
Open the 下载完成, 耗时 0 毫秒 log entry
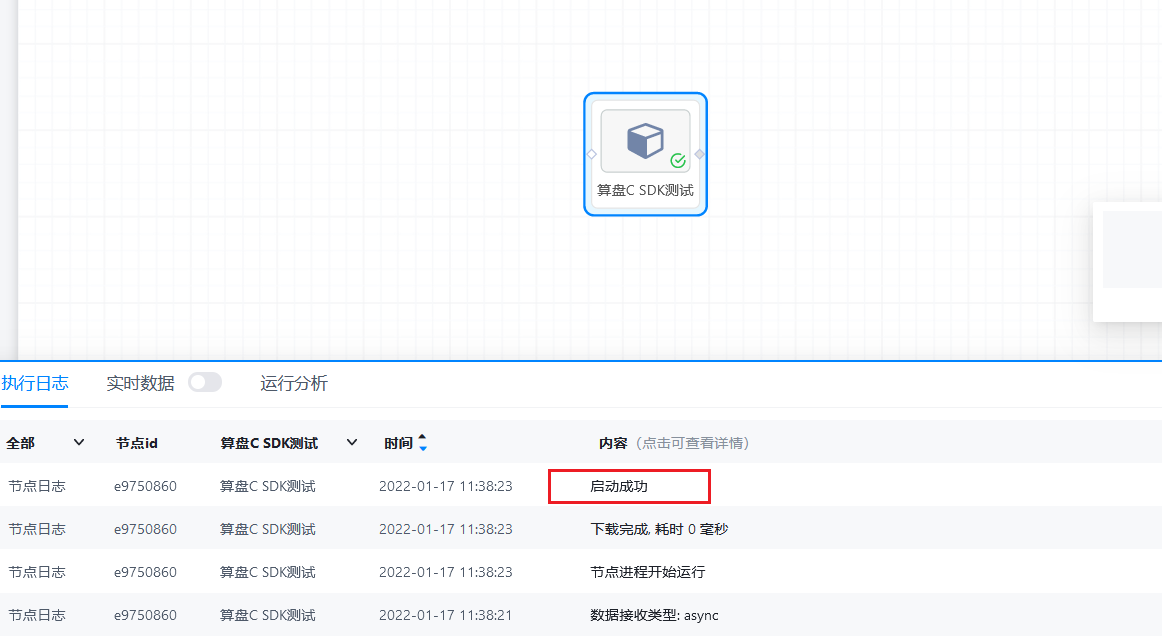point(659,529)
